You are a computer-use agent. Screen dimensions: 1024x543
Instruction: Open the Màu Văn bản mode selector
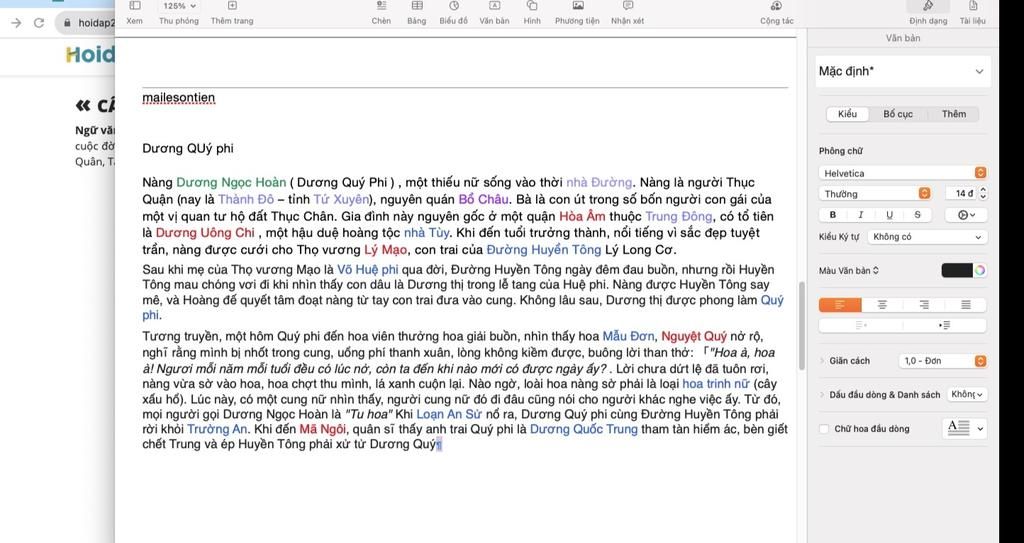click(848, 271)
